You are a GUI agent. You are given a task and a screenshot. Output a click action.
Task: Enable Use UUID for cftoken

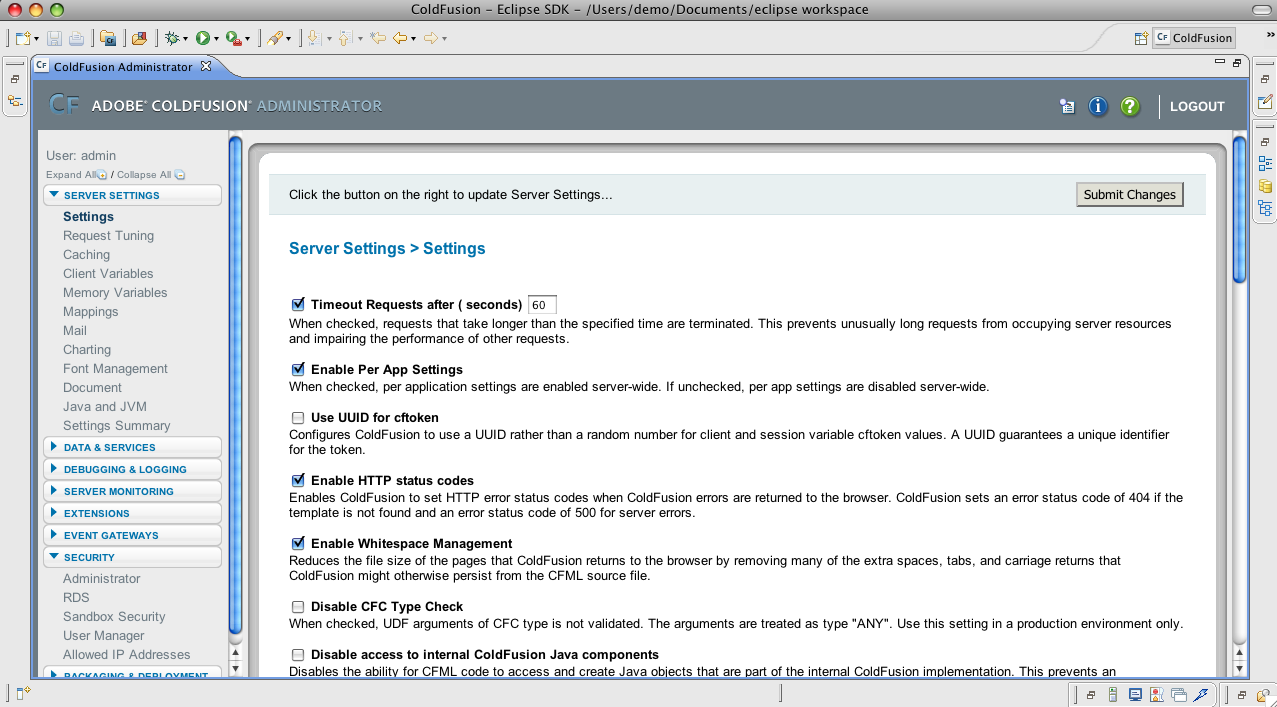coord(297,417)
